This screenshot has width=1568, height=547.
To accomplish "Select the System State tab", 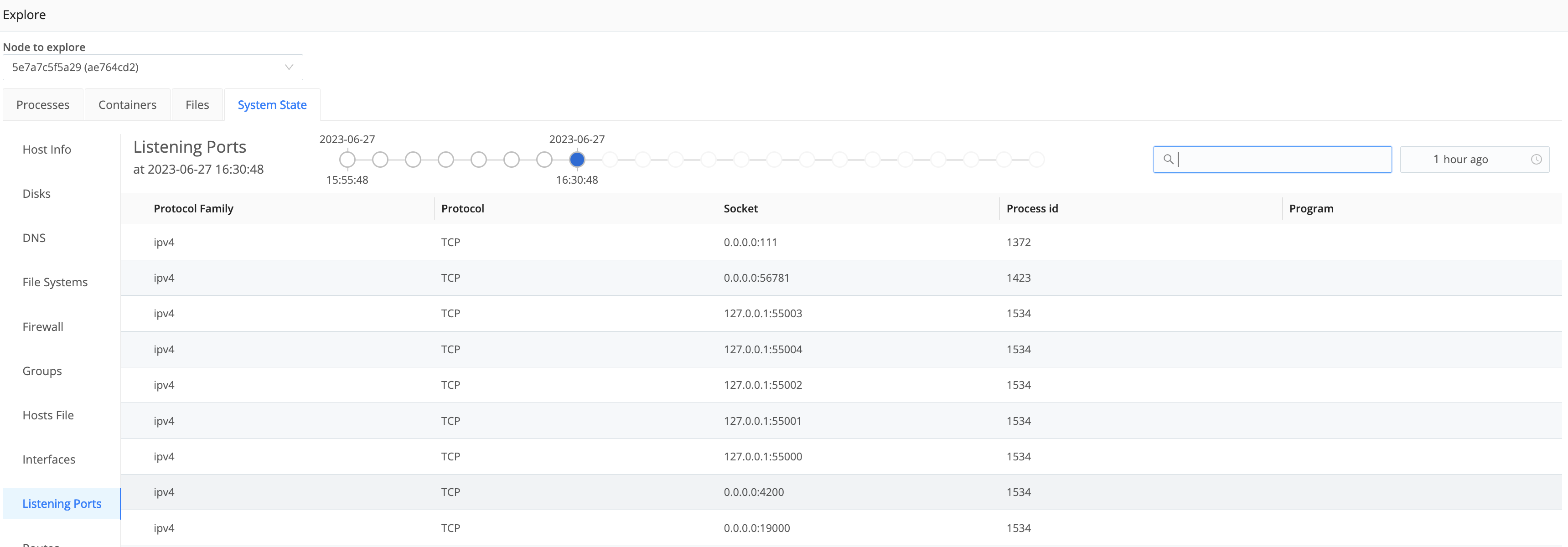I will click(x=272, y=105).
